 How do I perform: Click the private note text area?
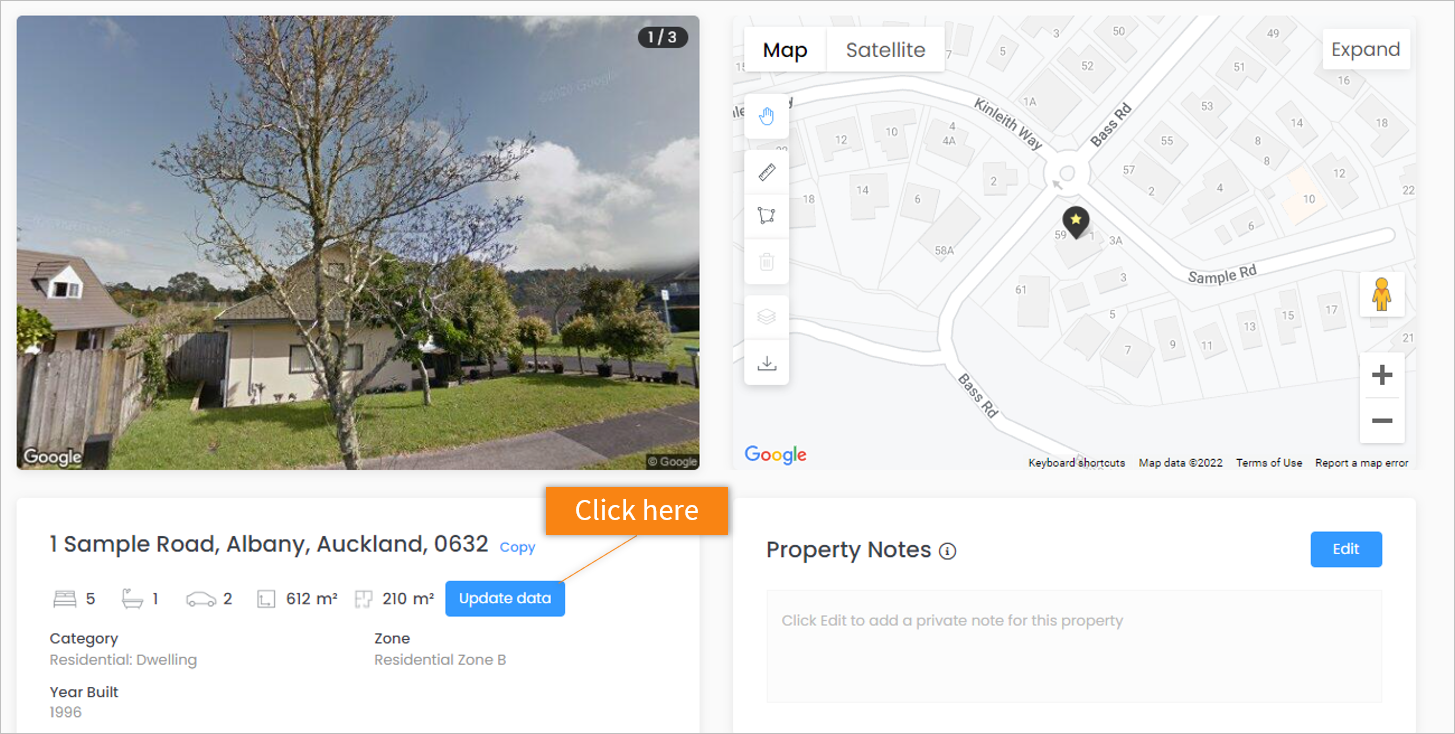tap(1074, 646)
